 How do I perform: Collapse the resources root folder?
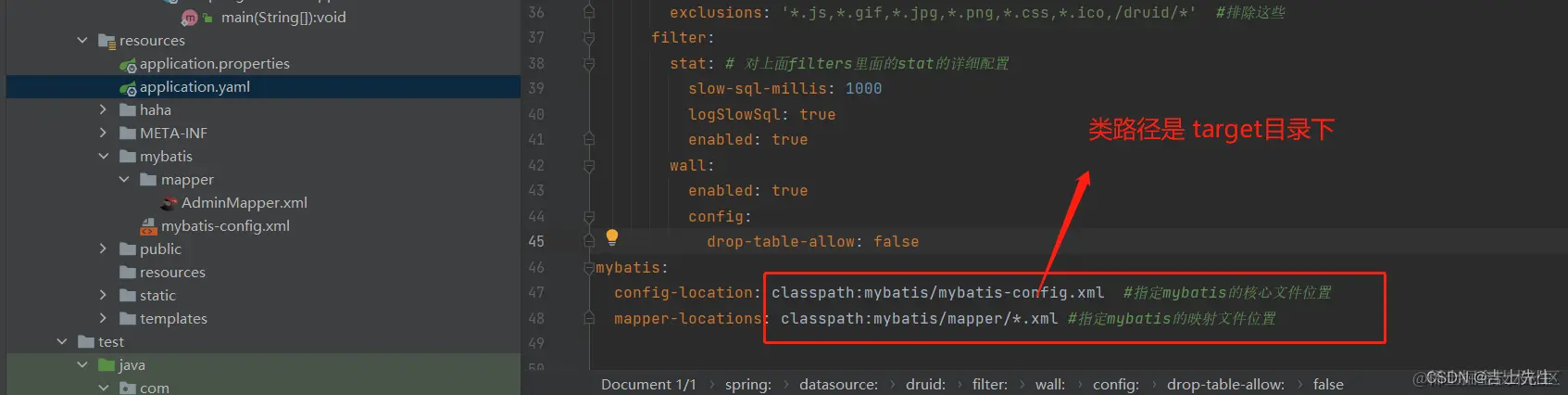click(x=82, y=41)
